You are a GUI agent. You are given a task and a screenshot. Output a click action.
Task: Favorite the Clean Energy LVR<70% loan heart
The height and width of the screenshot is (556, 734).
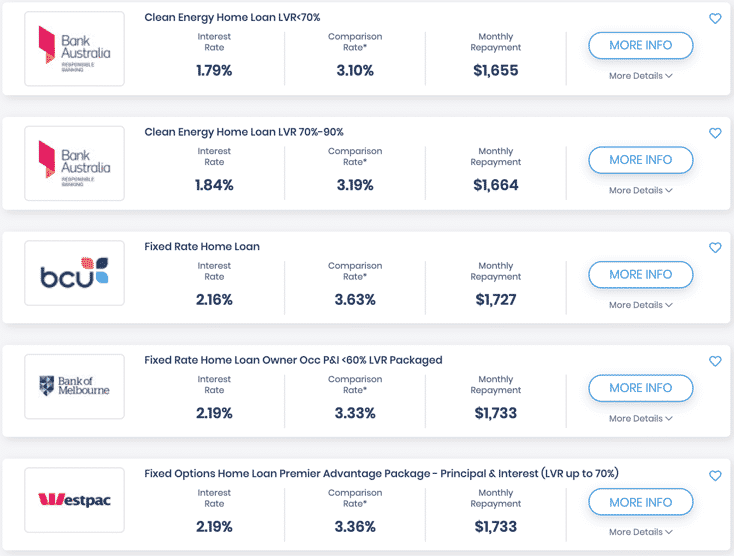pos(715,19)
